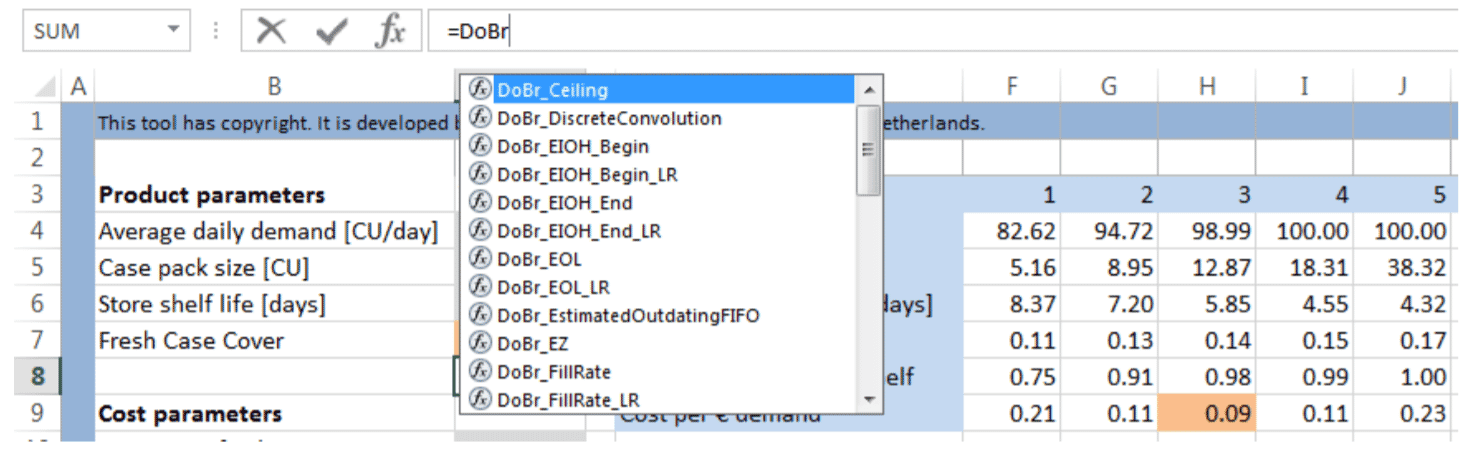Confirm formula entry with the checkmark icon

coord(330,31)
